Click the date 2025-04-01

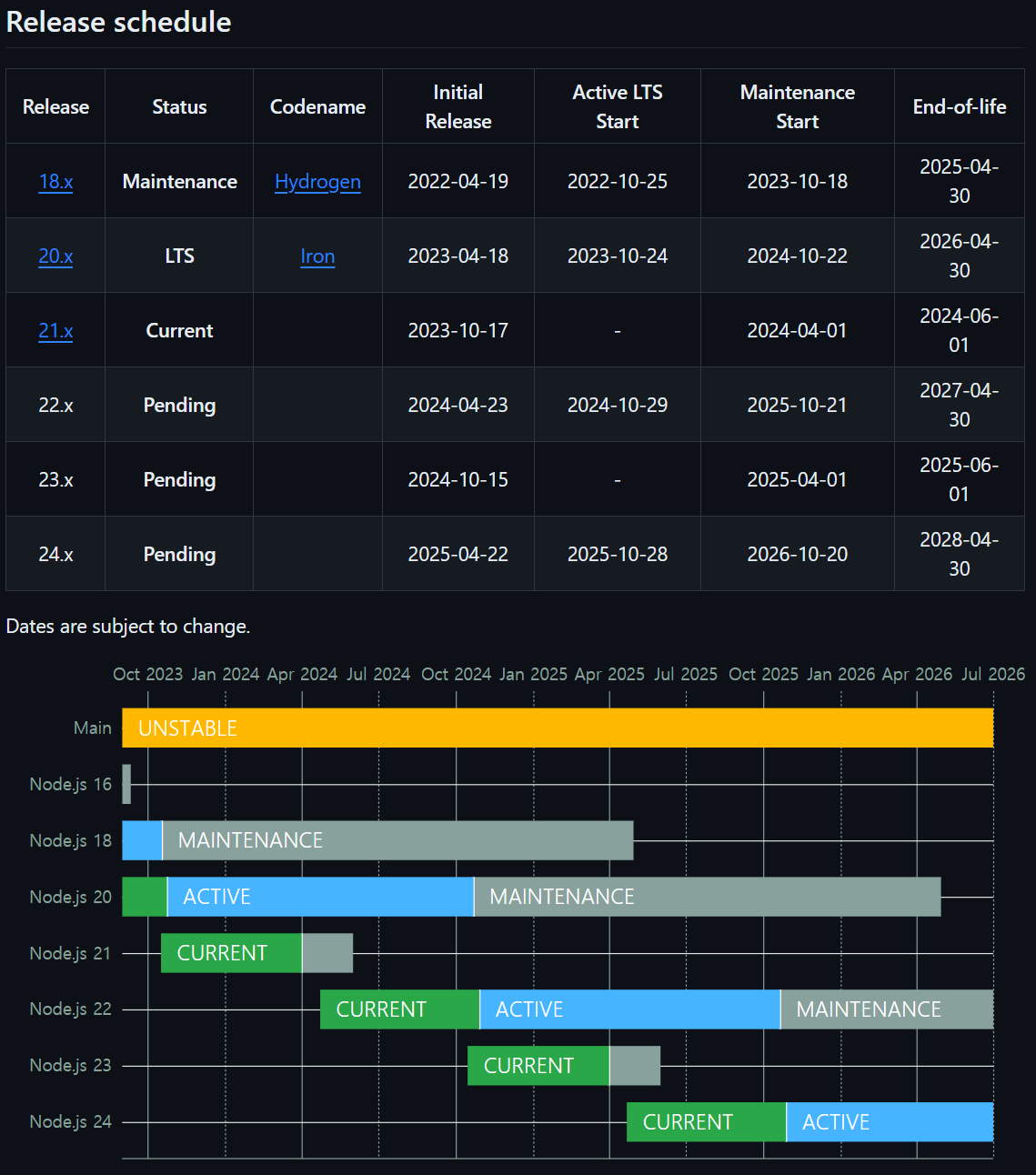coord(798,479)
